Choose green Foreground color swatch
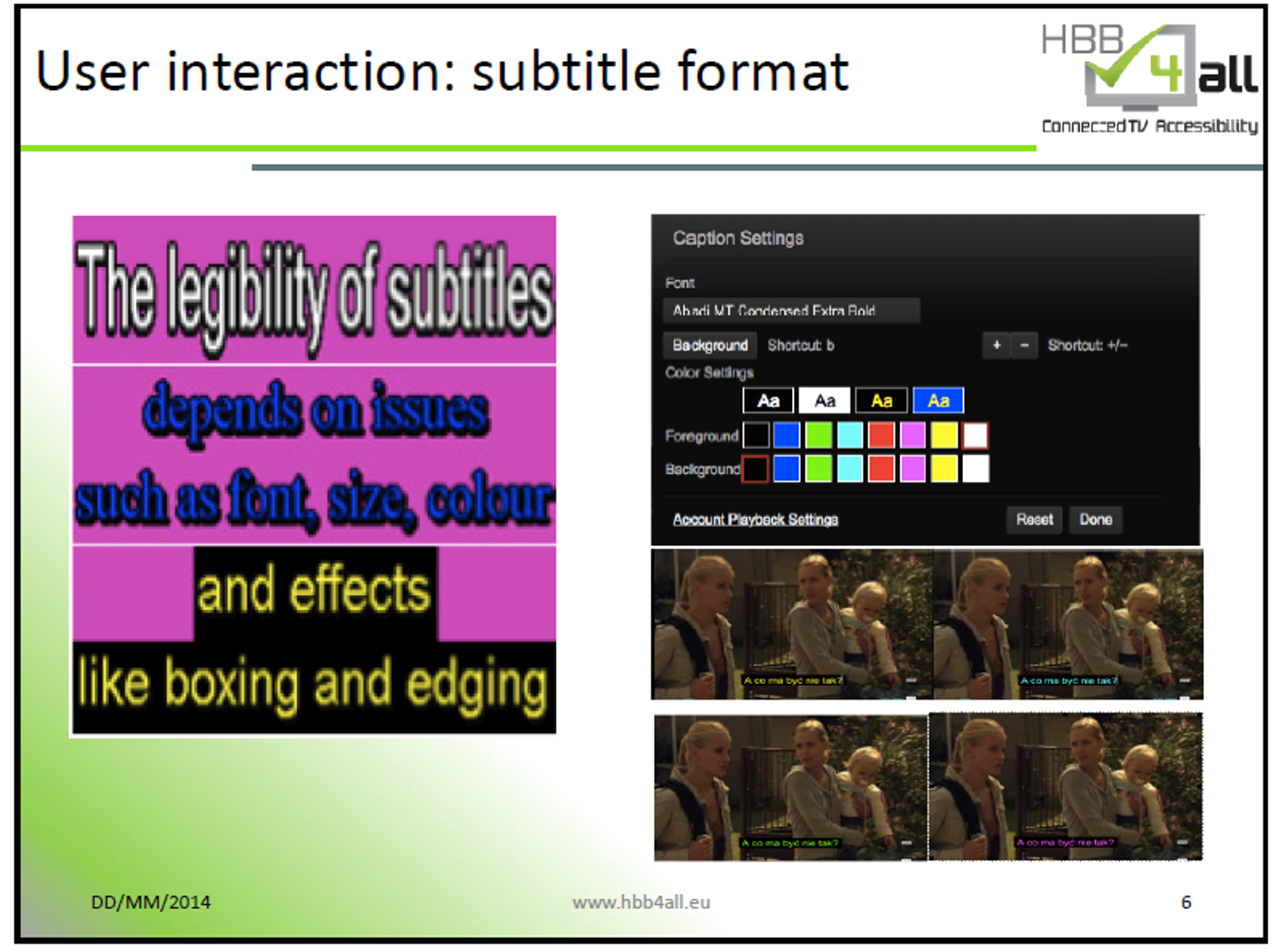This screenshot has height=952, width=1283. coord(819,435)
